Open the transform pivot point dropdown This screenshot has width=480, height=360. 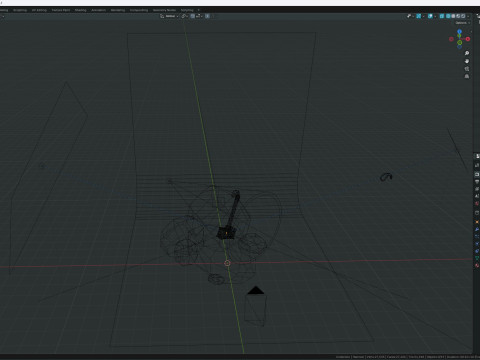(185, 16)
